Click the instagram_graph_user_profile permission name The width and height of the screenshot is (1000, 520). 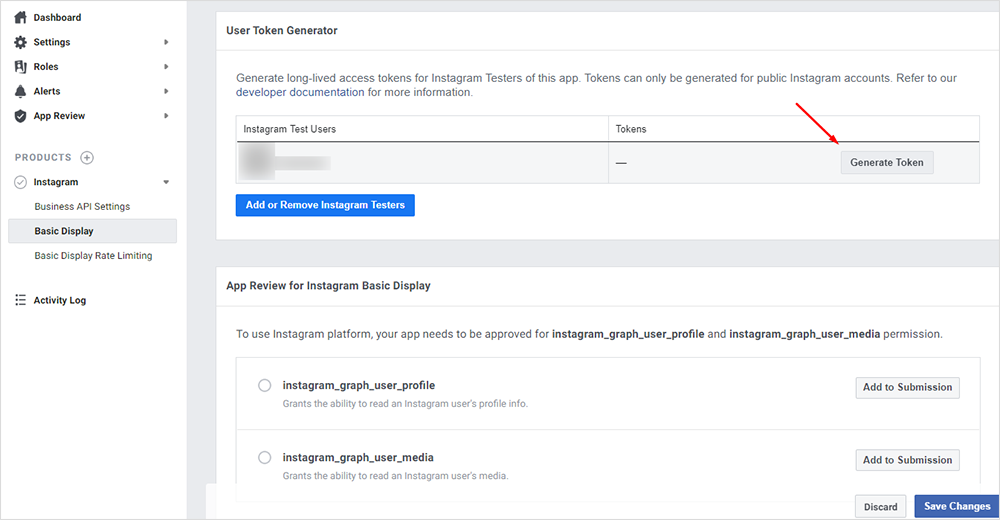(358, 385)
